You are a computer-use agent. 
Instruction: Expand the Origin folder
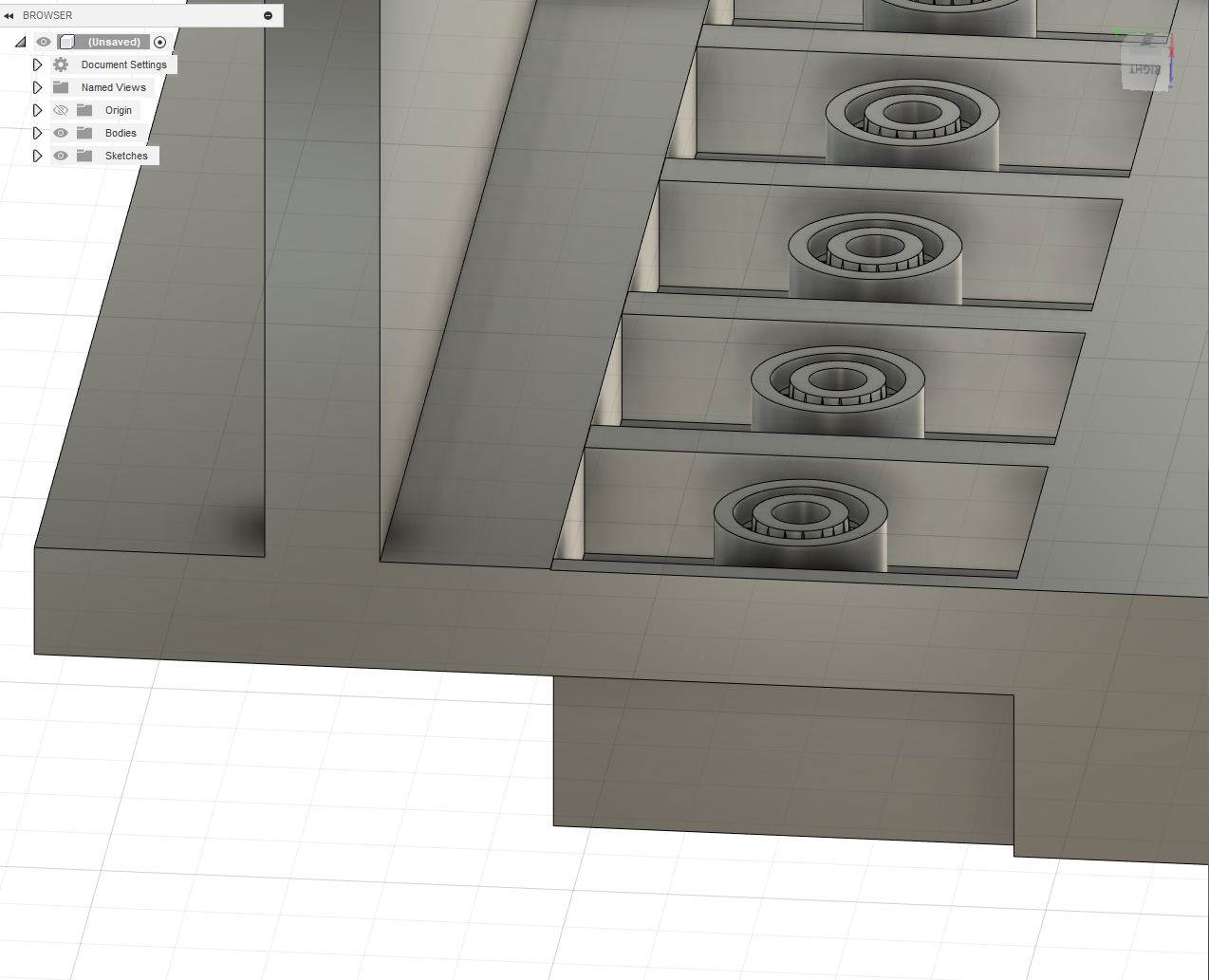pos(37,110)
